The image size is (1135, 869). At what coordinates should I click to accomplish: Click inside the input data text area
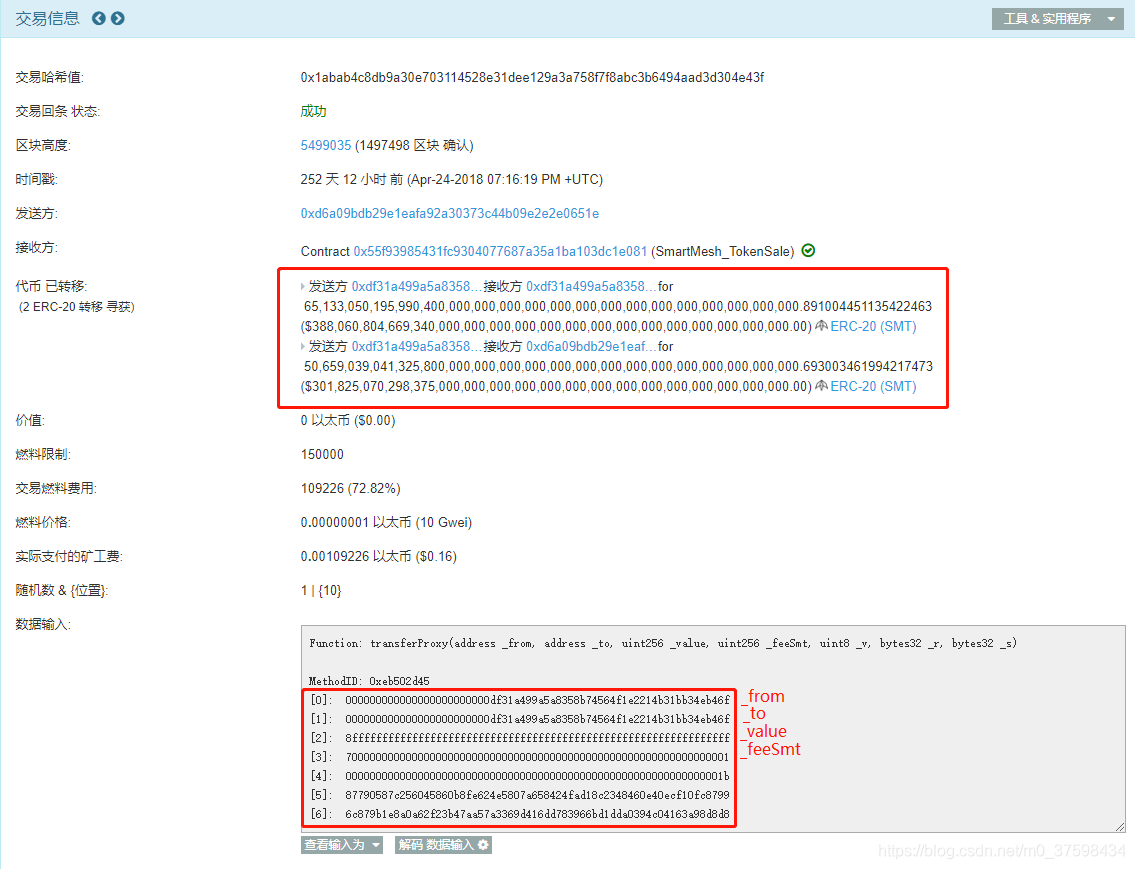click(x=713, y=729)
